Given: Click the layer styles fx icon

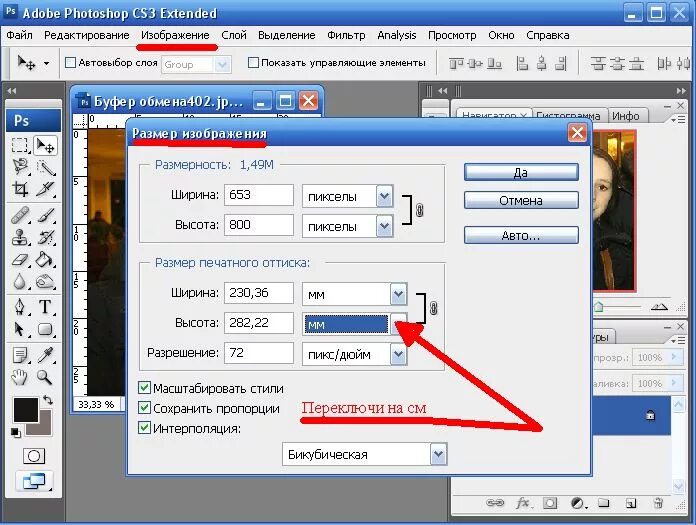Looking at the screenshot, I should pyautogui.click(x=522, y=503).
